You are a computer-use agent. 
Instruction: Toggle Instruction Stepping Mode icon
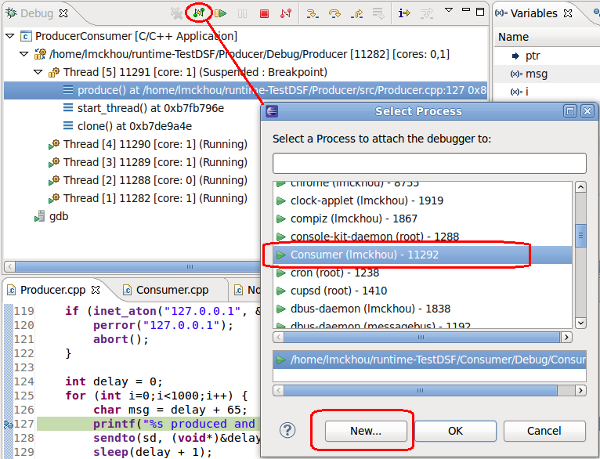404,13
